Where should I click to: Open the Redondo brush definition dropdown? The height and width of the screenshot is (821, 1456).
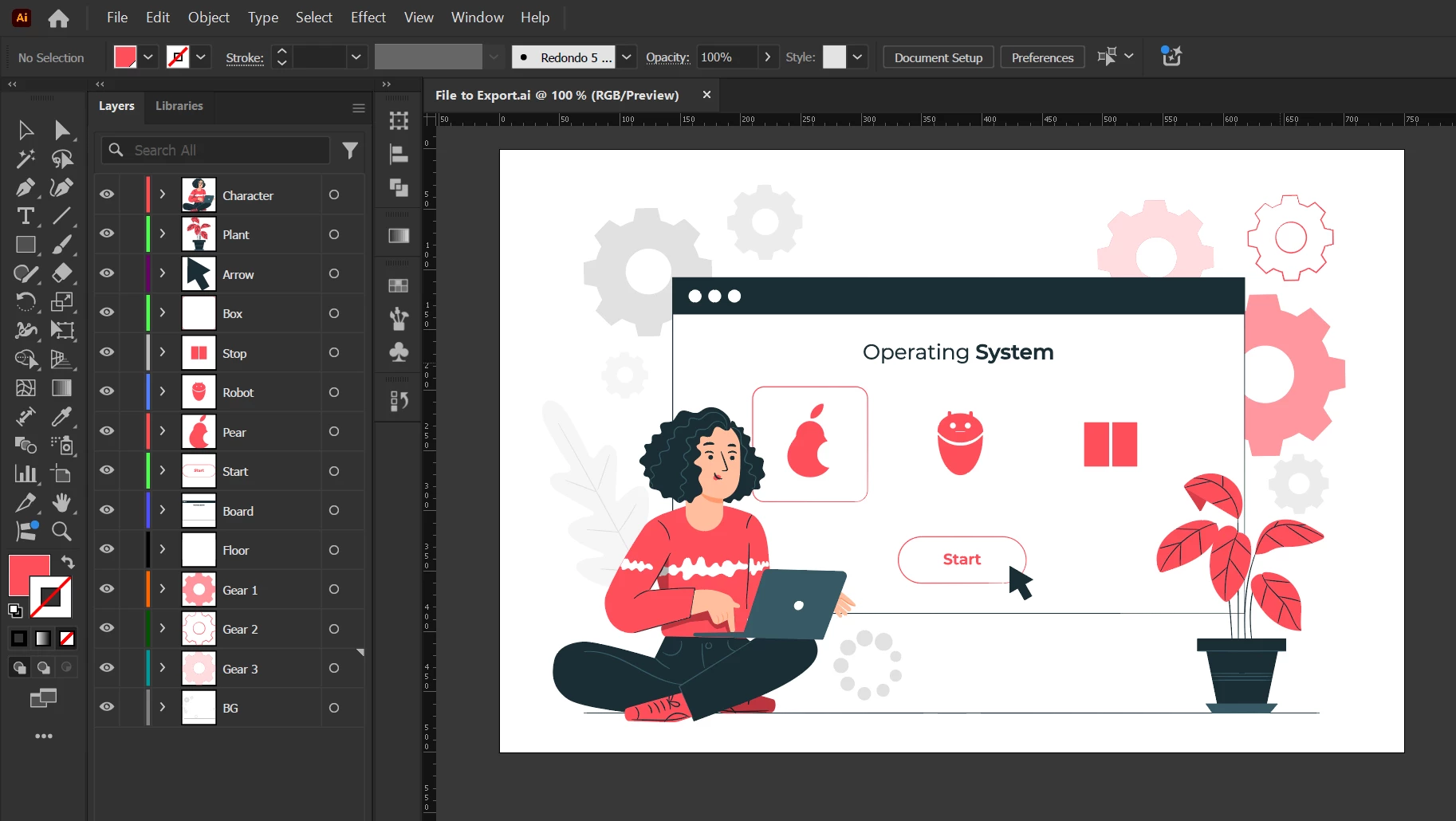(627, 57)
